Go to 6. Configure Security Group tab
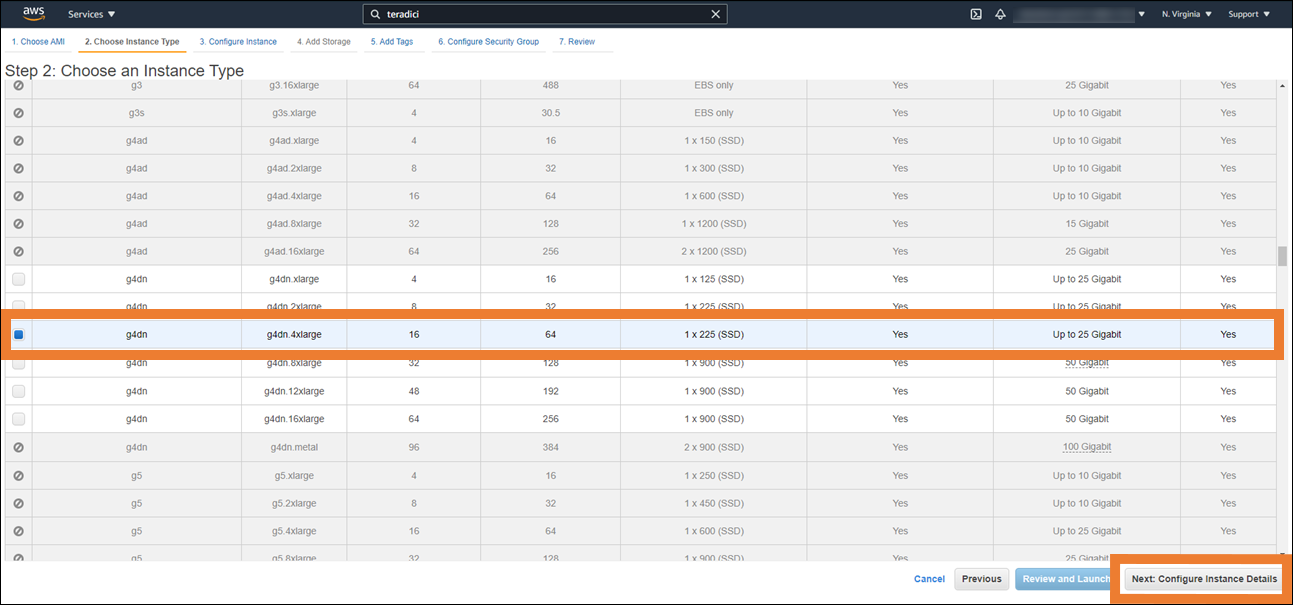This screenshot has height=605, width=1293. coord(488,42)
